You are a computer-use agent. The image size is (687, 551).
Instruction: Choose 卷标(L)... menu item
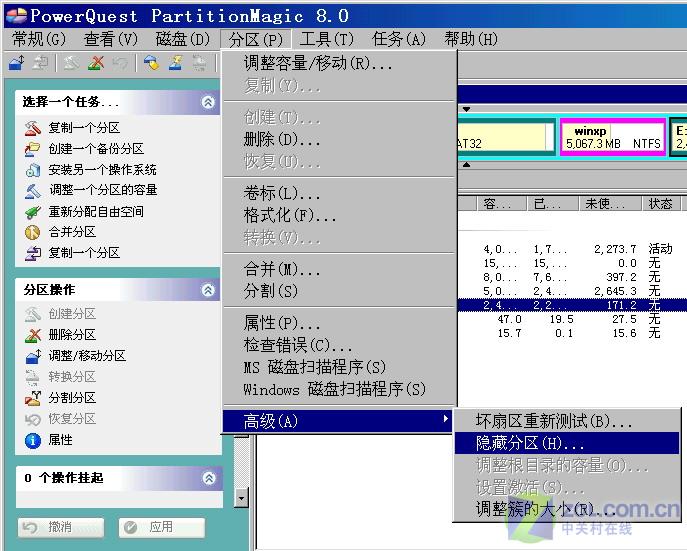click(340, 193)
